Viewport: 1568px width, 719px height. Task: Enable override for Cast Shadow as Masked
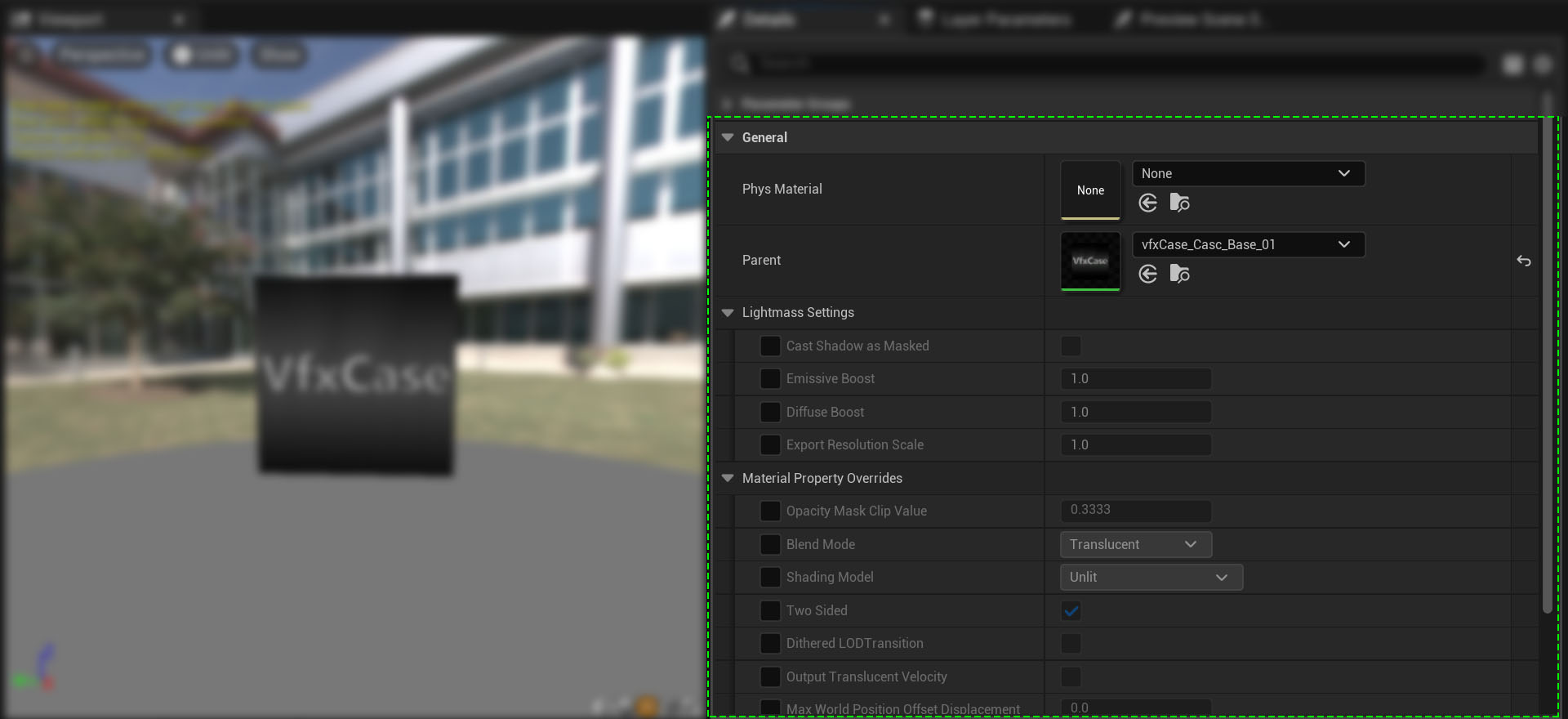[x=770, y=346]
